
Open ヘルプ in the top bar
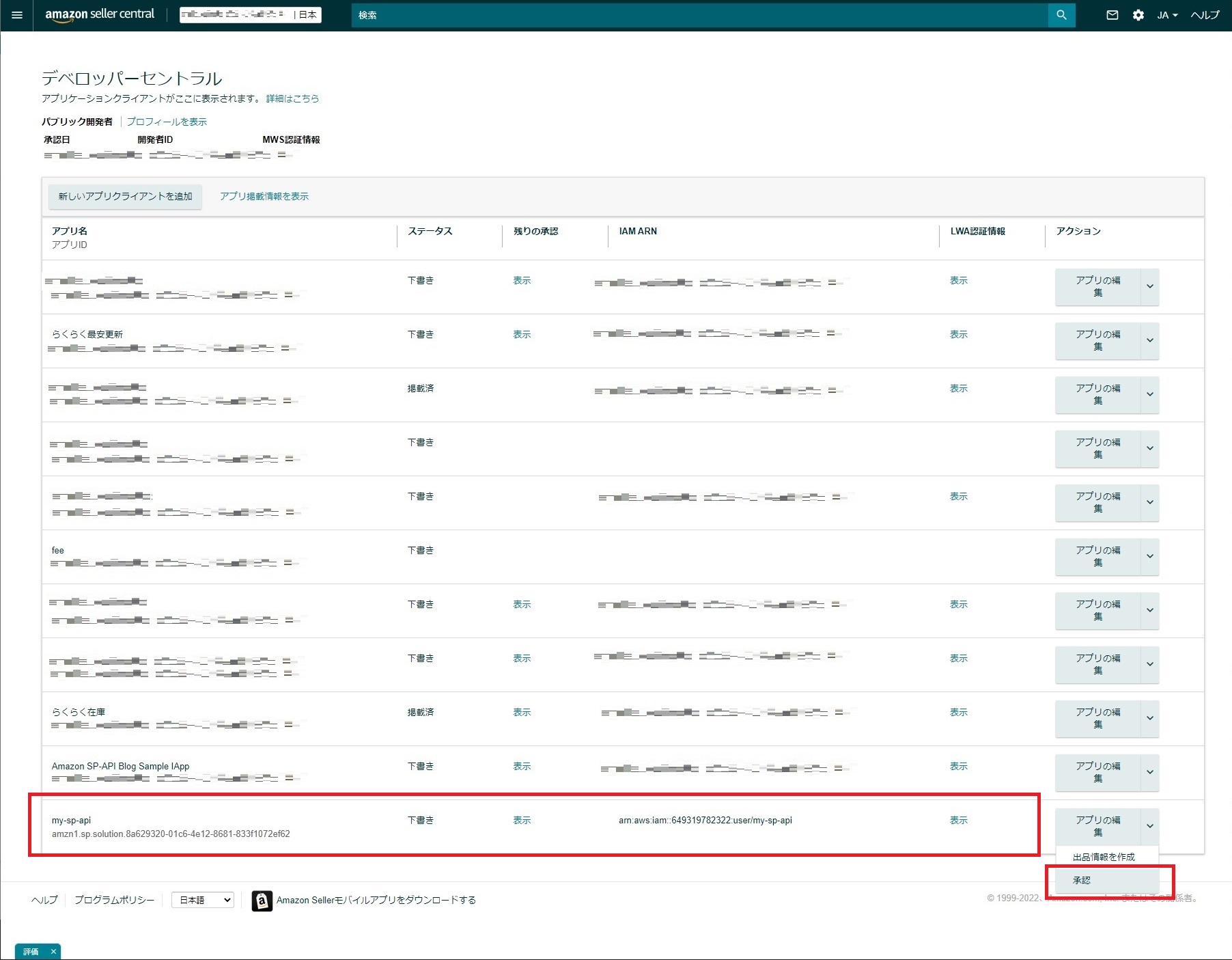point(1203,14)
